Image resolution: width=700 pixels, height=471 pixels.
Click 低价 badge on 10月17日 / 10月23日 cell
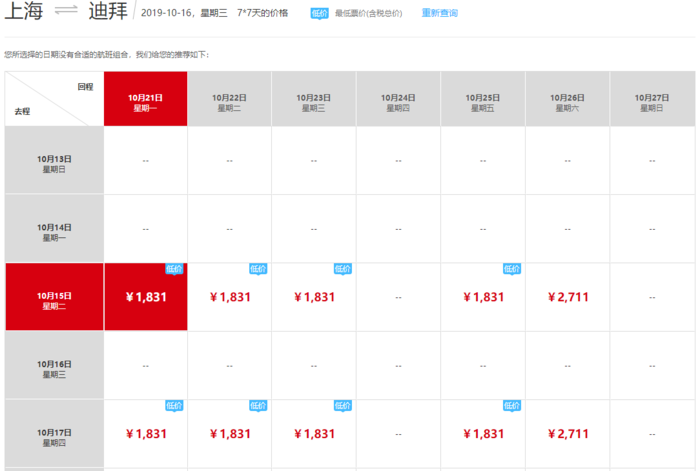pyautogui.click(x=343, y=406)
